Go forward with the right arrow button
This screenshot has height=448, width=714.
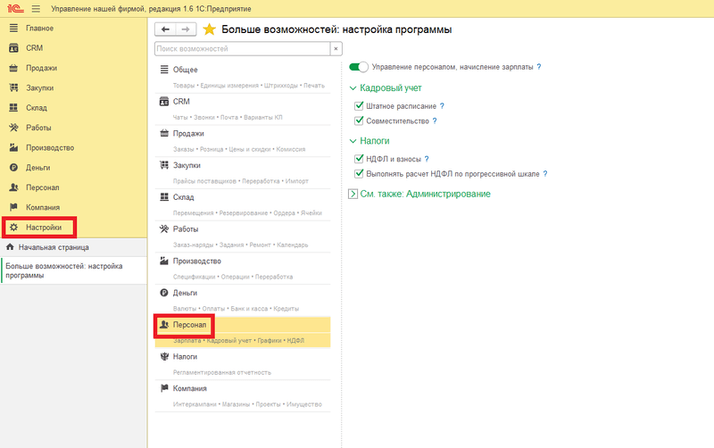tap(186, 29)
